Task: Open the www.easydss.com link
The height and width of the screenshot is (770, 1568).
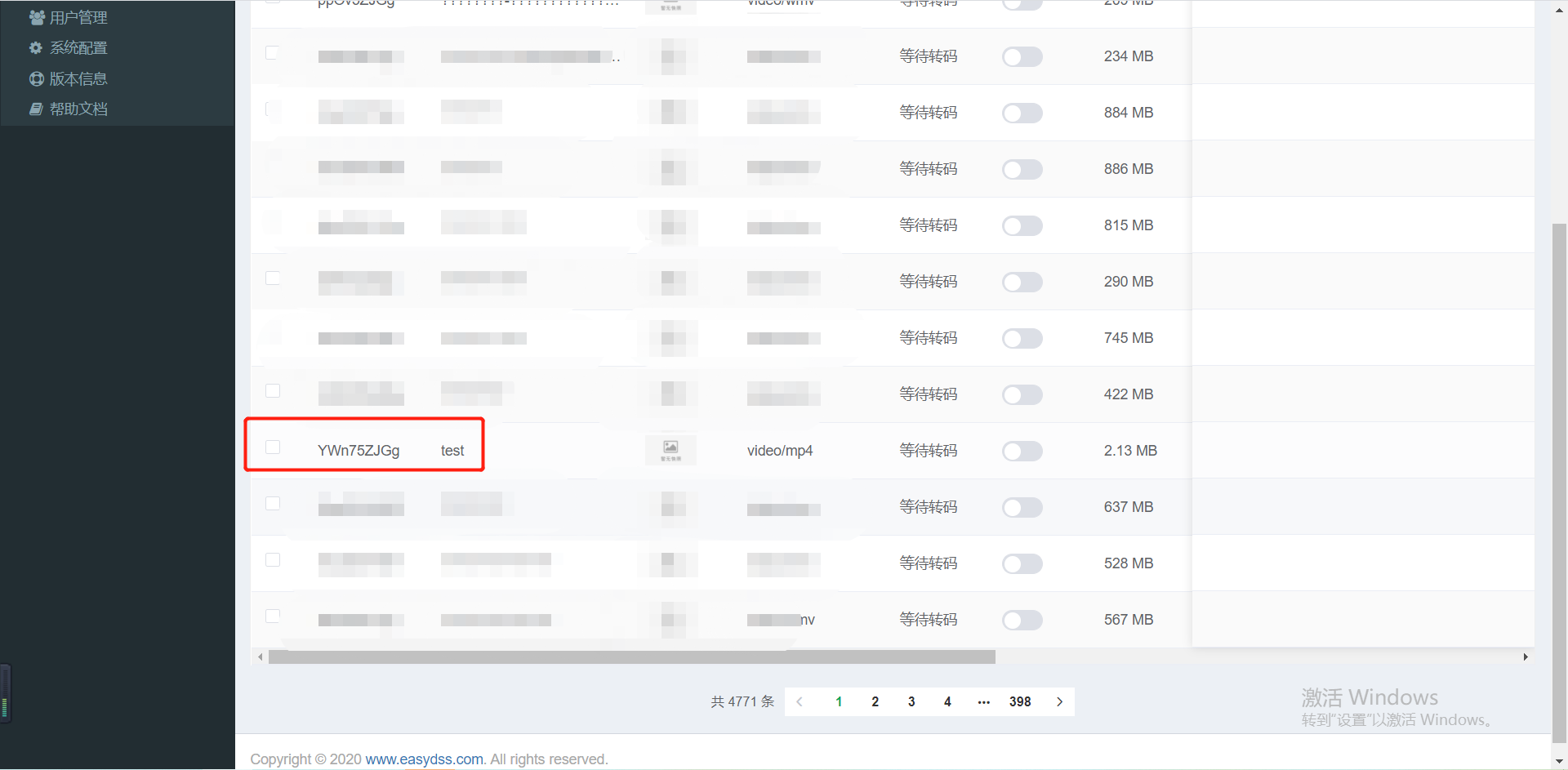Action: (x=424, y=759)
